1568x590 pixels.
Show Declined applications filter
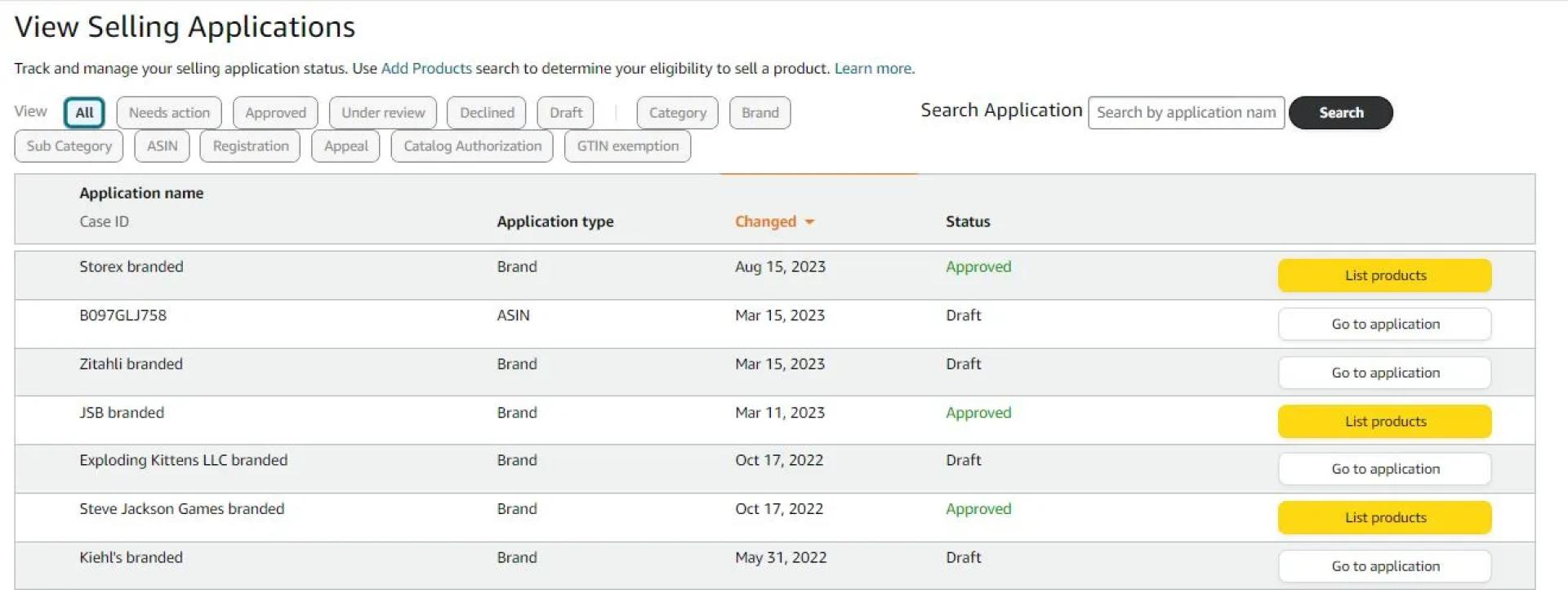[487, 113]
